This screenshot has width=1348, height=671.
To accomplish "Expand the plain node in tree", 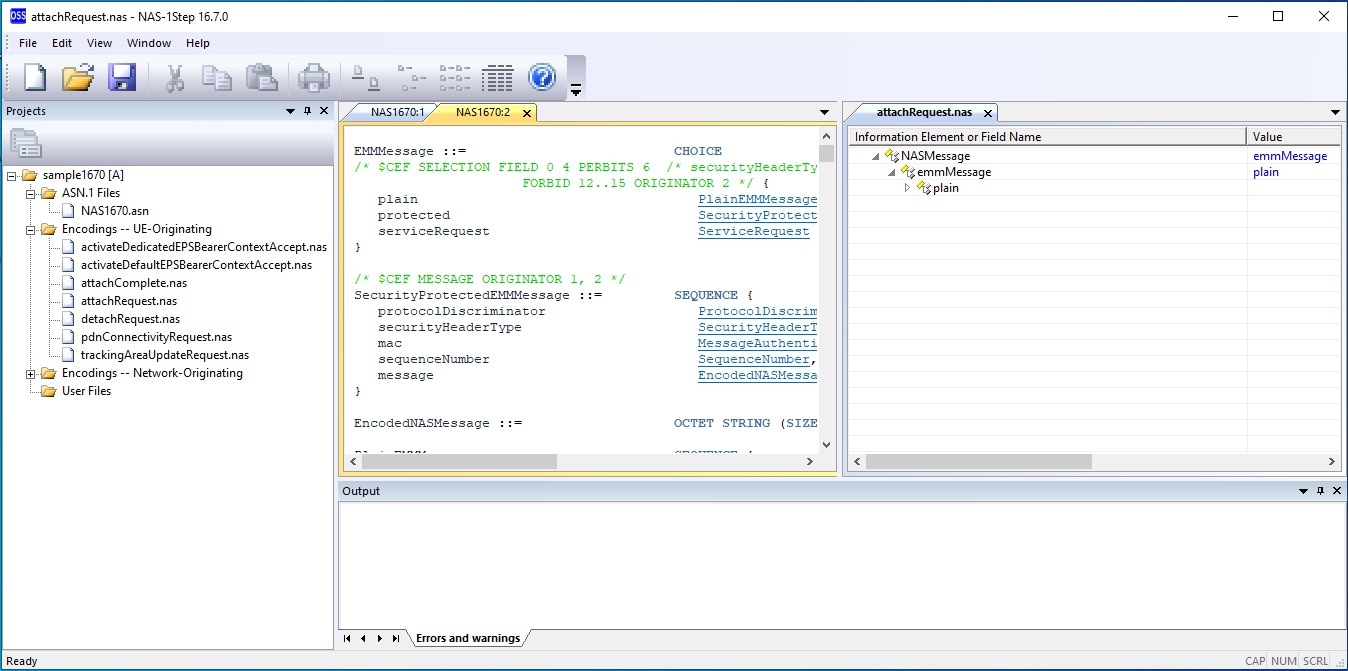I will coord(908,188).
